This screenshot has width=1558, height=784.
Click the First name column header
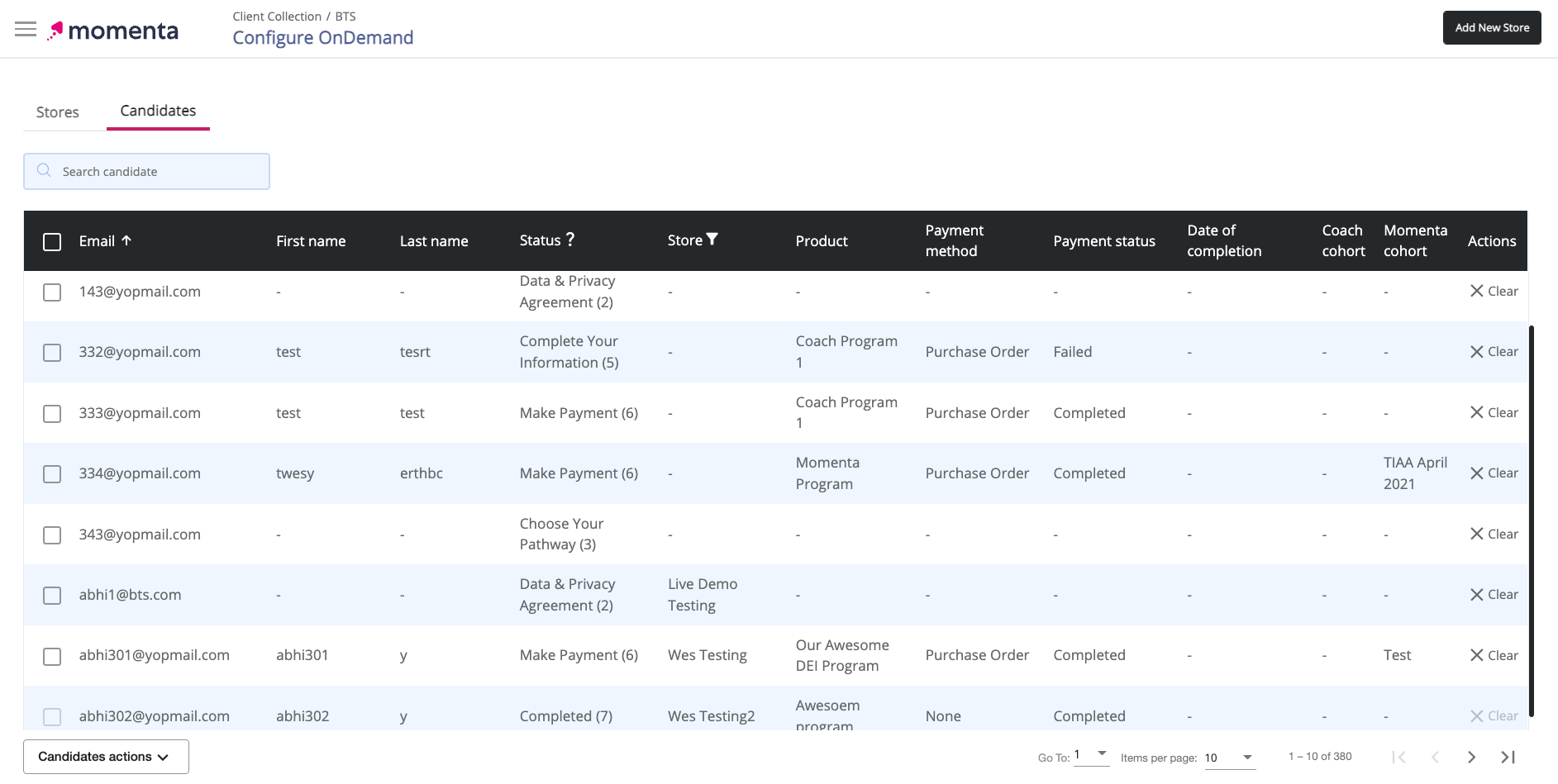pos(311,241)
